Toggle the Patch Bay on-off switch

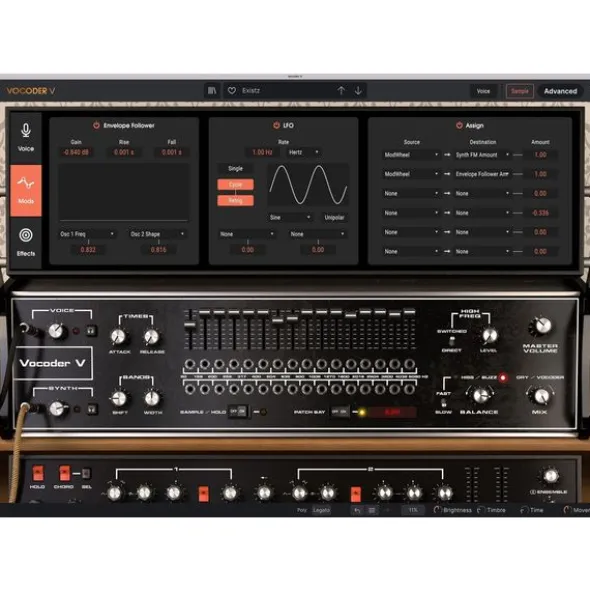click(339, 412)
